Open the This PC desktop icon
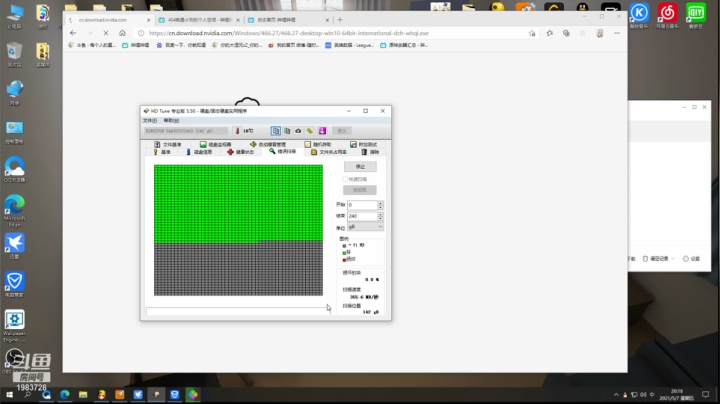 point(14,17)
